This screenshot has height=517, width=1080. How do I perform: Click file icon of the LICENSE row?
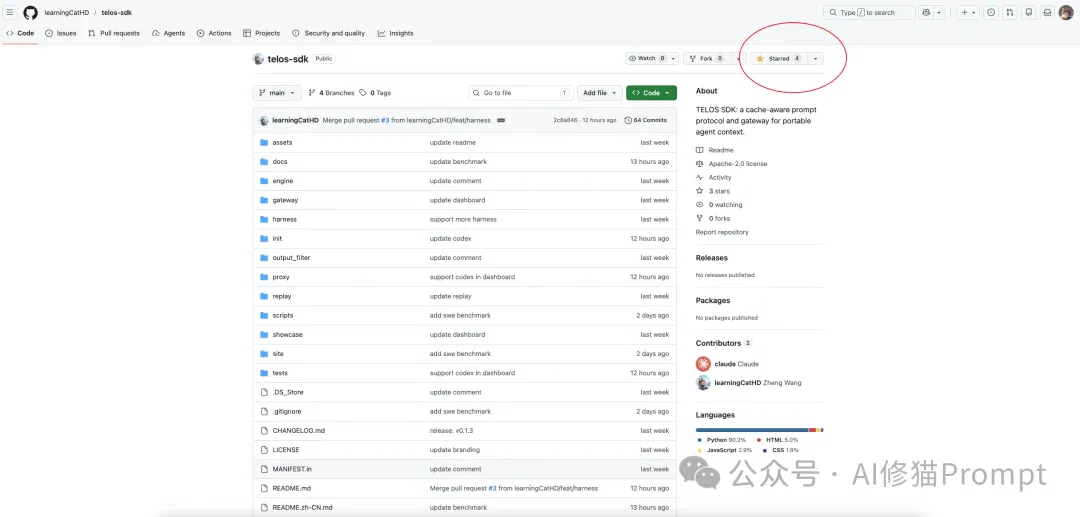(x=264, y=450)
